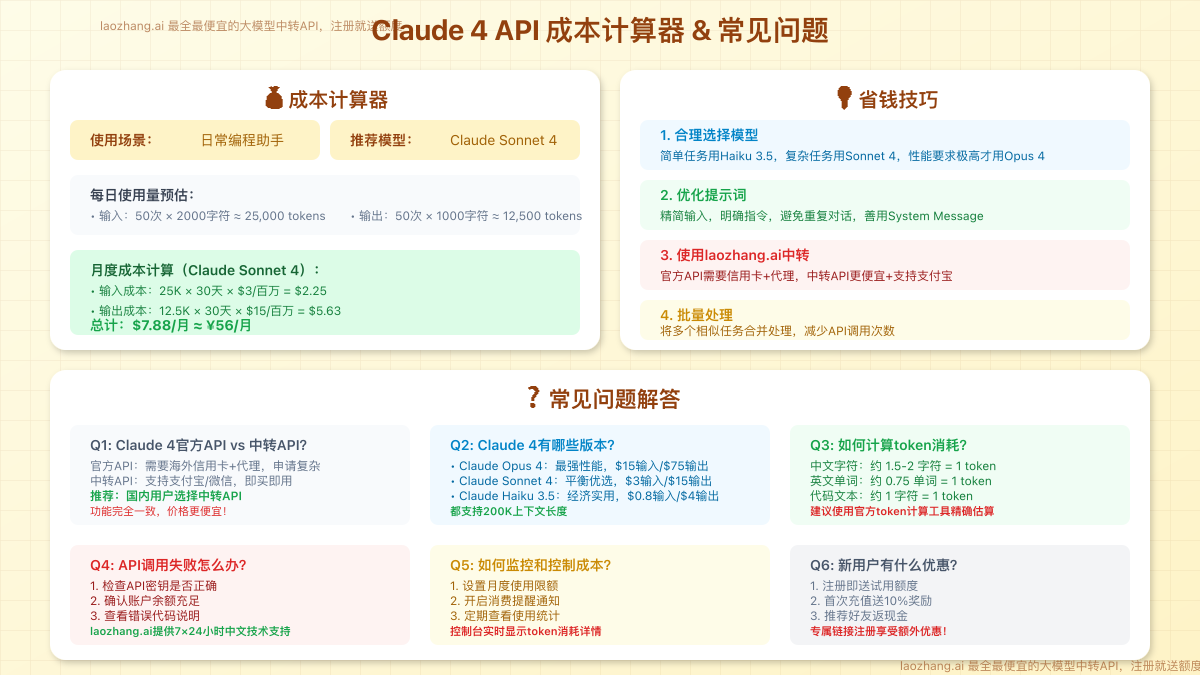This screenshot has height=675, width=1200.
Task: Click the question mark icon beside 常见问题解答
Action: click(x=533, y=398)
